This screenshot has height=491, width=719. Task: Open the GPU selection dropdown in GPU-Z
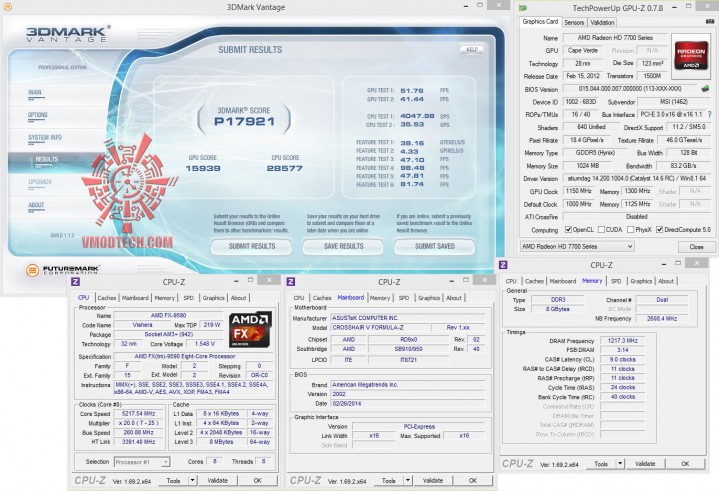pos(577,247)
